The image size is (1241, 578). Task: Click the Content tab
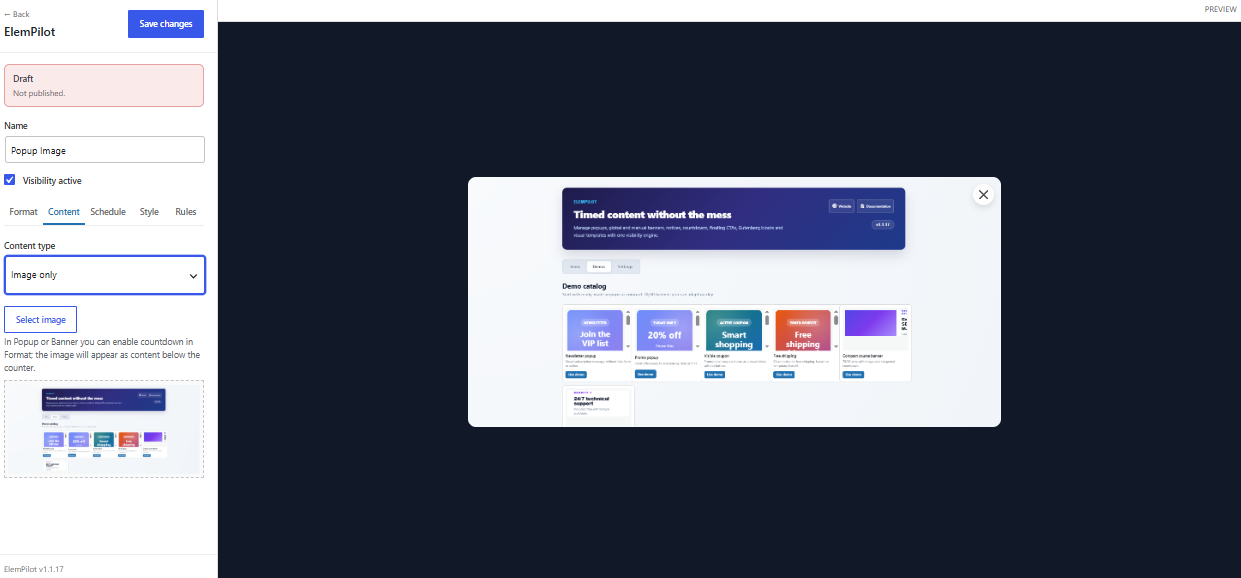[x=64, y=212]
